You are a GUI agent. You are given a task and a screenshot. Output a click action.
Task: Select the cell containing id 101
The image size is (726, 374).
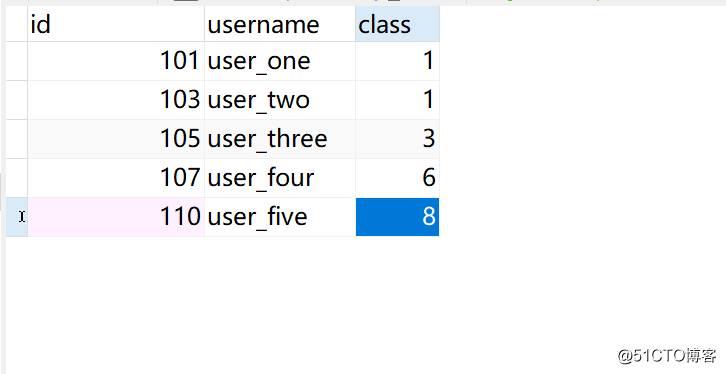coord(116,61)
